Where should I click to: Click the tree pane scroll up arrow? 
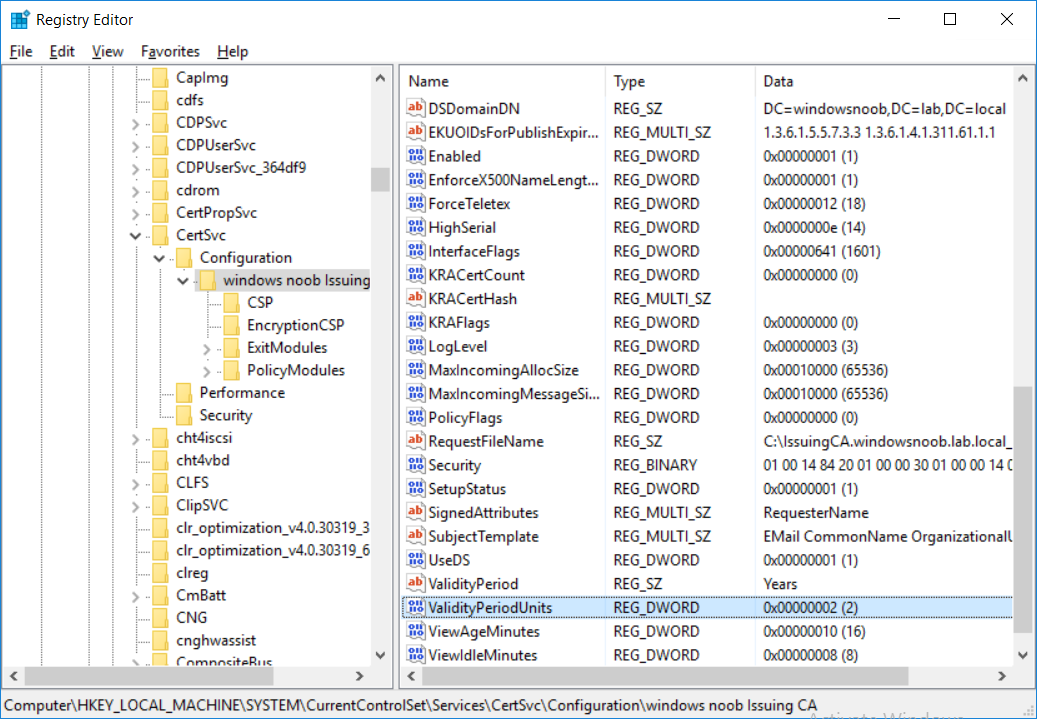click(x=380, y=78)
